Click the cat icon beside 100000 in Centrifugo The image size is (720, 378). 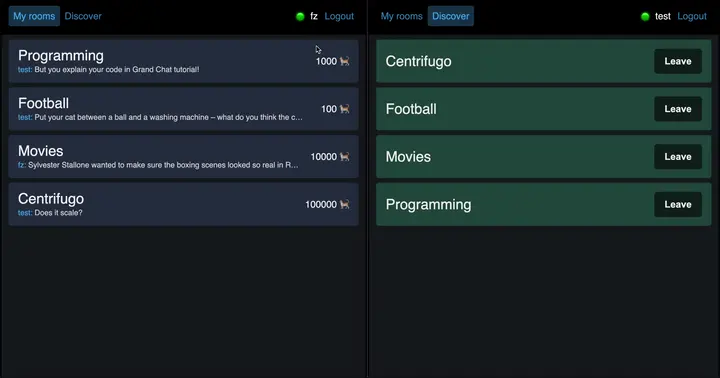tap(344, 204)
